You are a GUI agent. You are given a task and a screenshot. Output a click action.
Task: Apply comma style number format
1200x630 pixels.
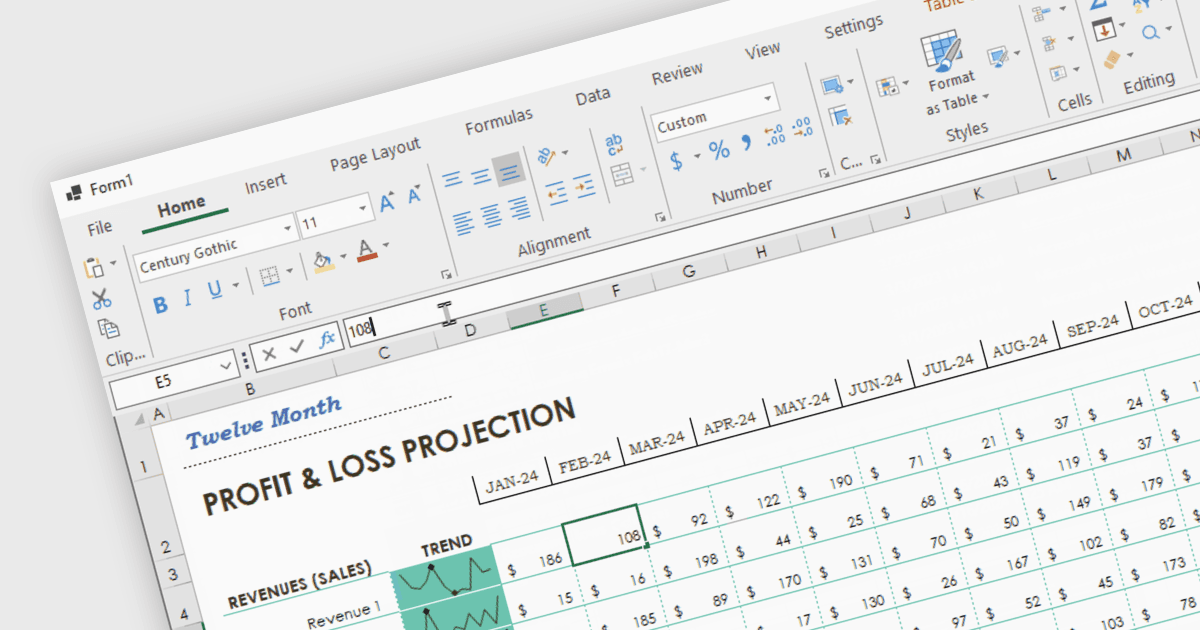[746, 143]
